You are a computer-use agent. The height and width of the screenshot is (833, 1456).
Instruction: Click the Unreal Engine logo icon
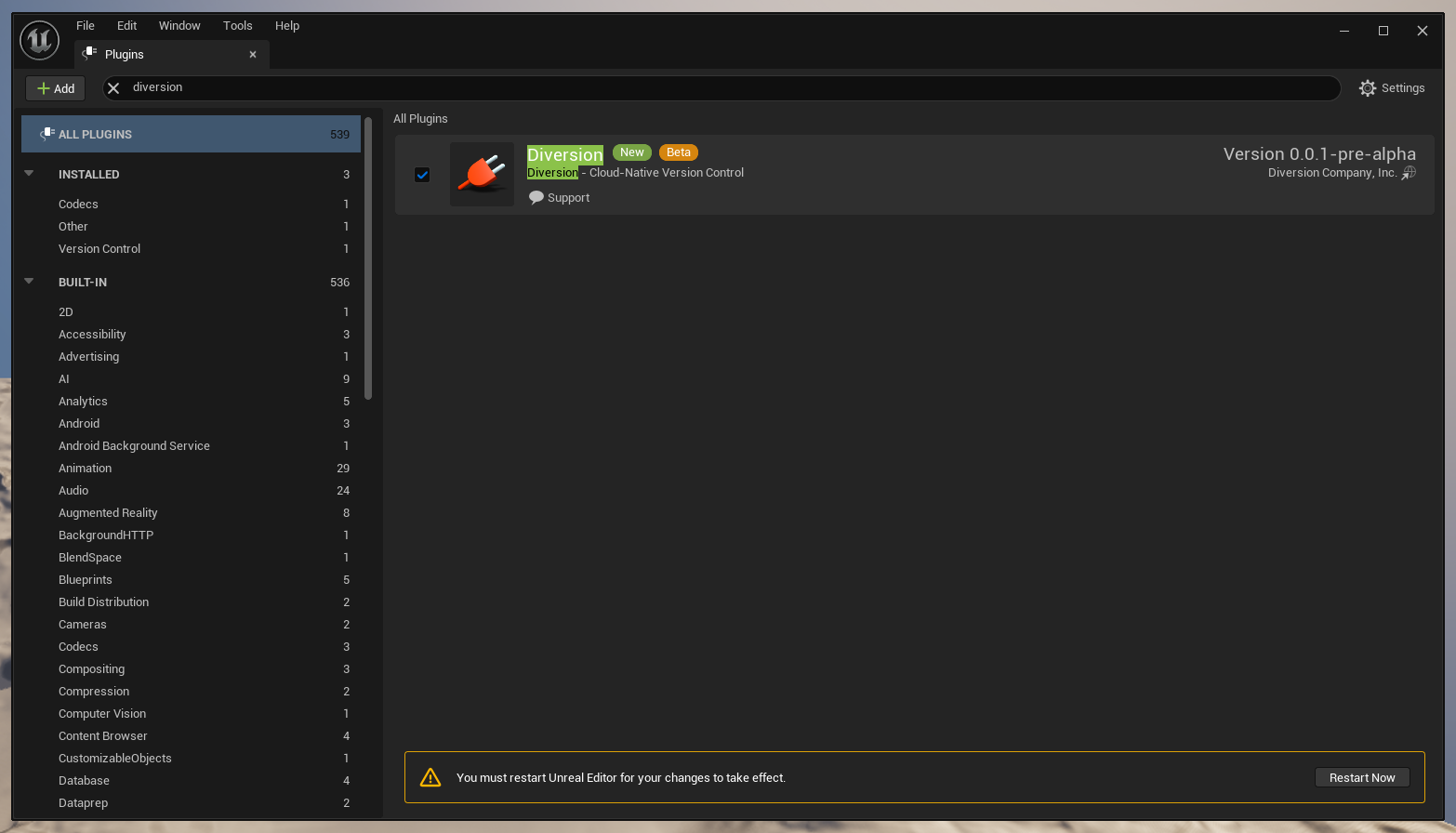(x=40, y=40)
